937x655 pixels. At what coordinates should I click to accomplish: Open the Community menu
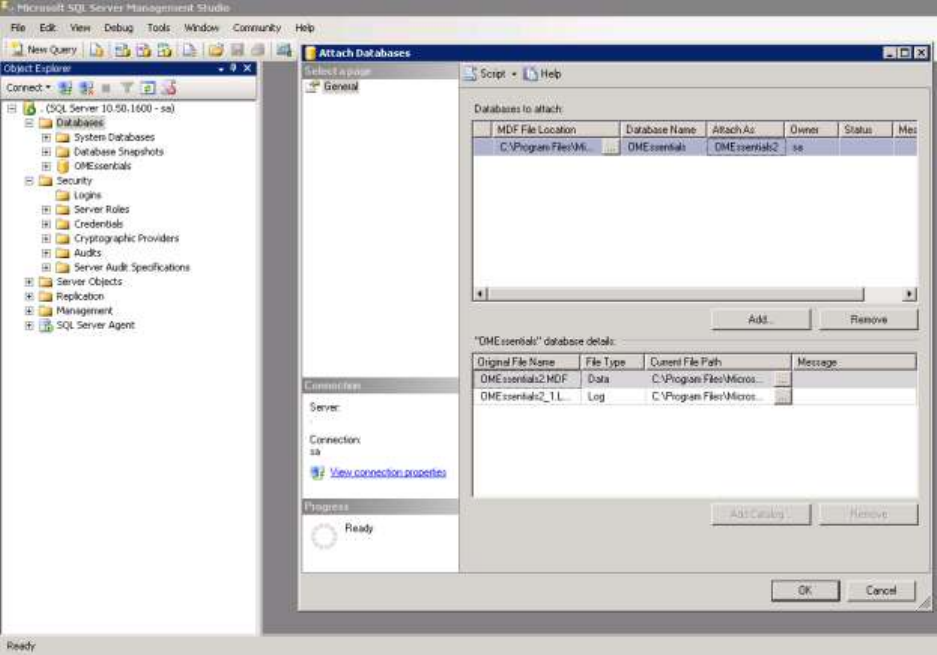256,28
